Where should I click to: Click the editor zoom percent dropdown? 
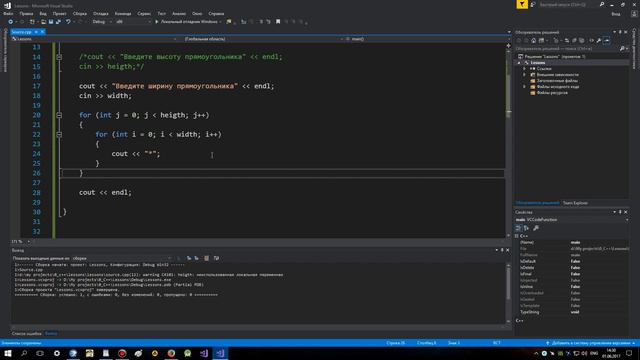pyautogui.click(x=21, y=242)
